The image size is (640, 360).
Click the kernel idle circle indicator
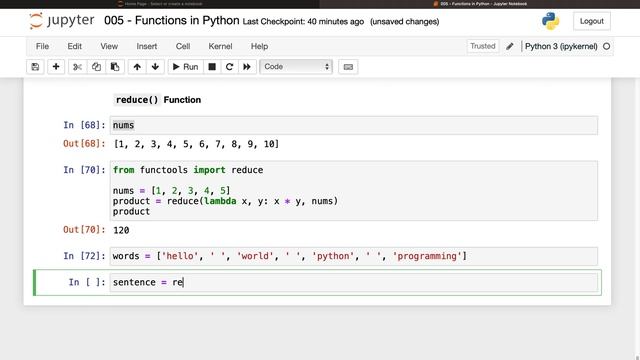[607, 47]
